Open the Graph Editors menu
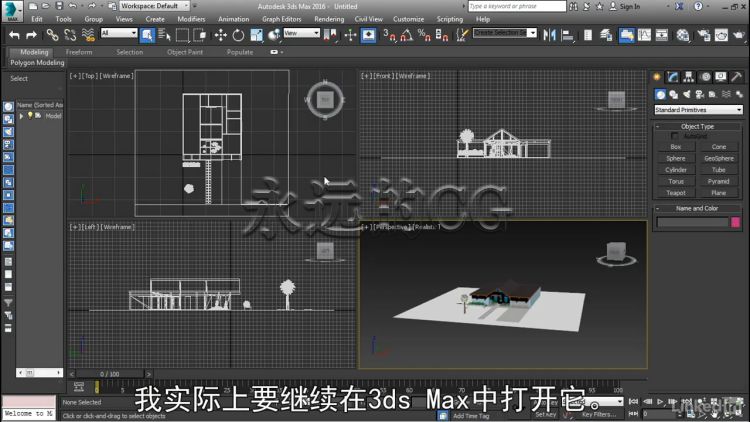Screen dimensions: 750x422 pyautogui.click(x=282, y=19)
